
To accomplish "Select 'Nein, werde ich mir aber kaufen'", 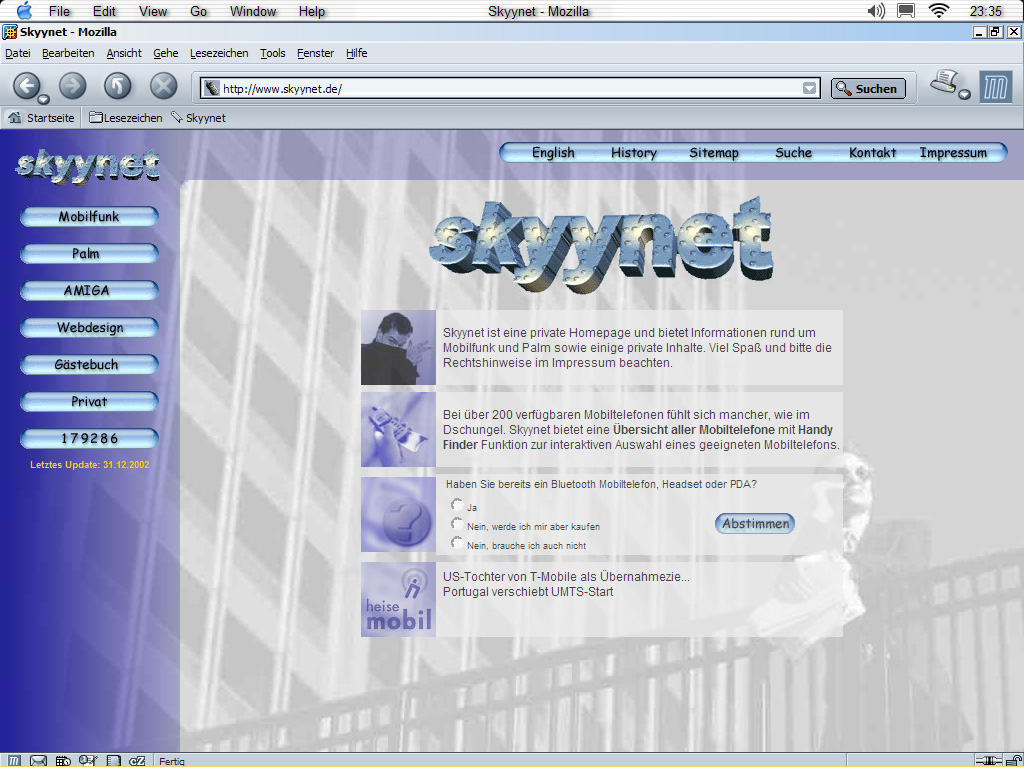I will (x=457, y=524).
